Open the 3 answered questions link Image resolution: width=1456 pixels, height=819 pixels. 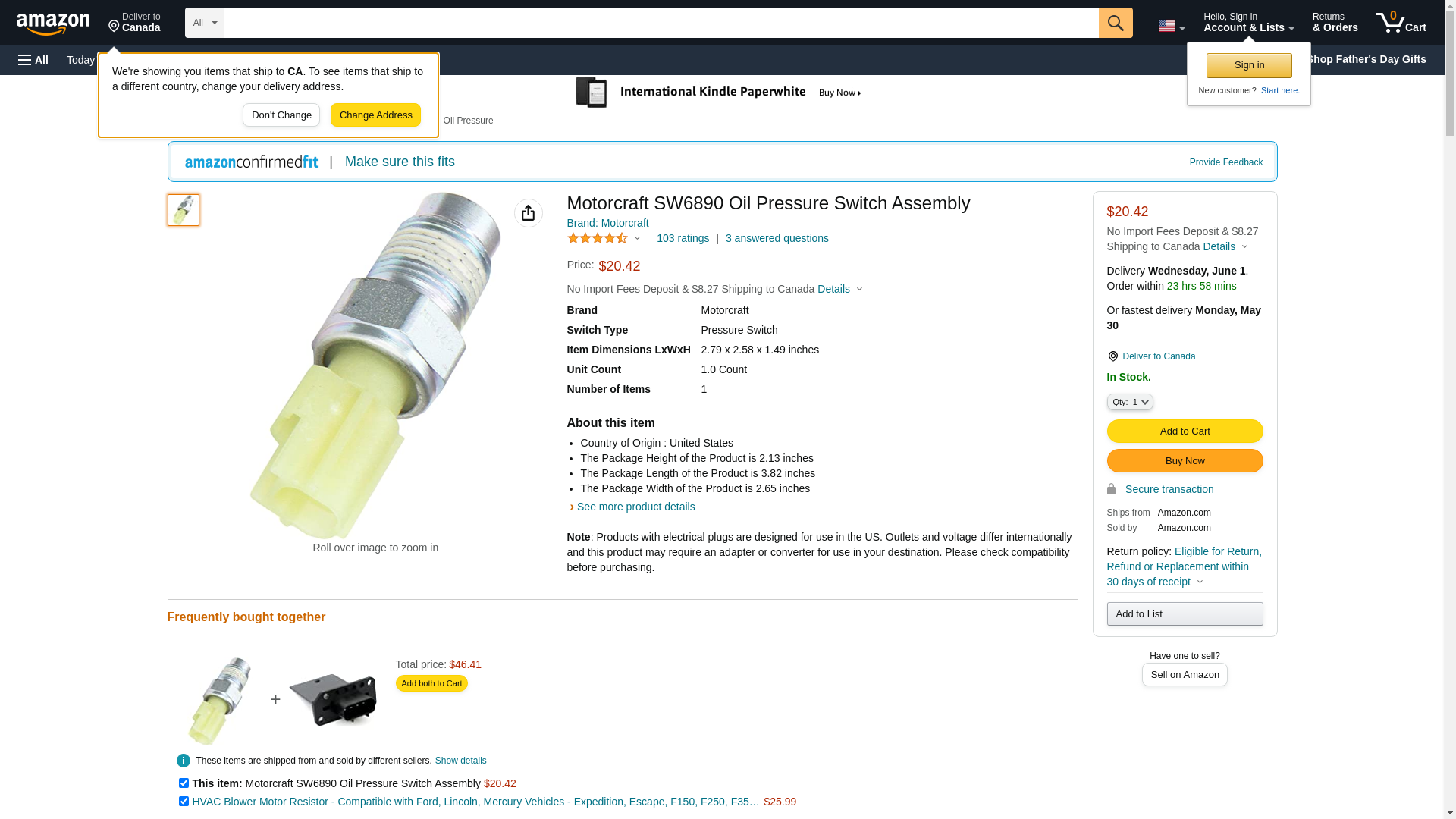coord(777,238)
